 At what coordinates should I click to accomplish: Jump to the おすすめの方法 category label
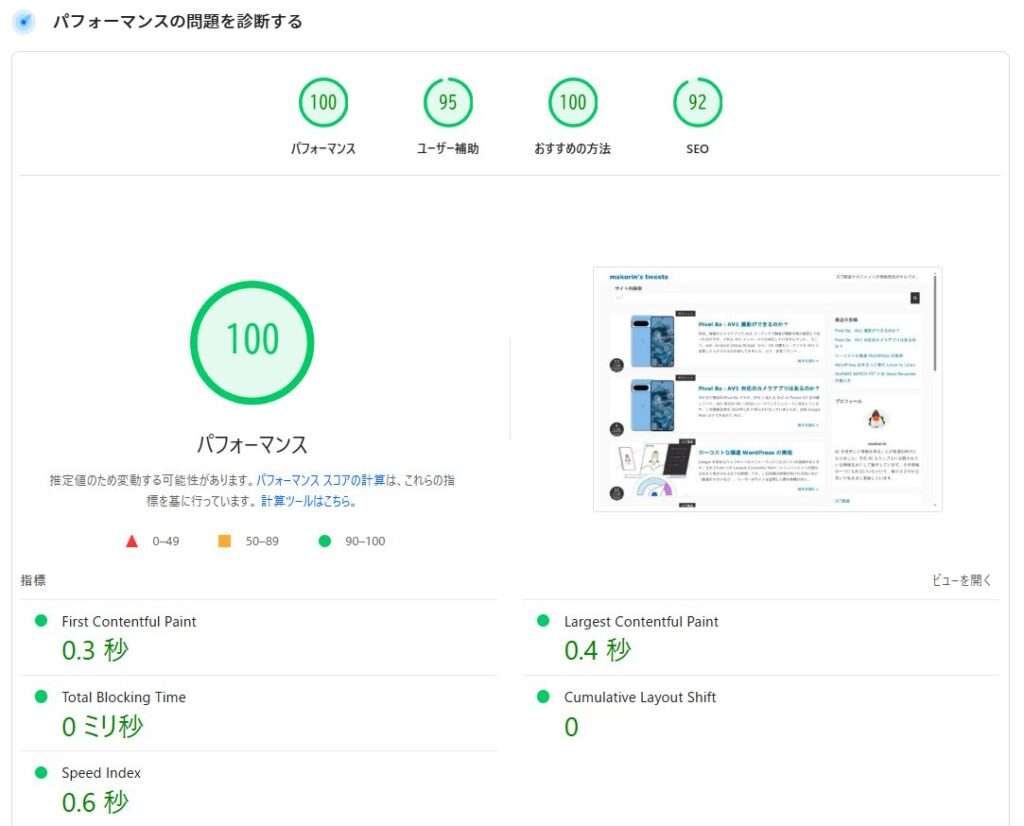click(572, 149)
